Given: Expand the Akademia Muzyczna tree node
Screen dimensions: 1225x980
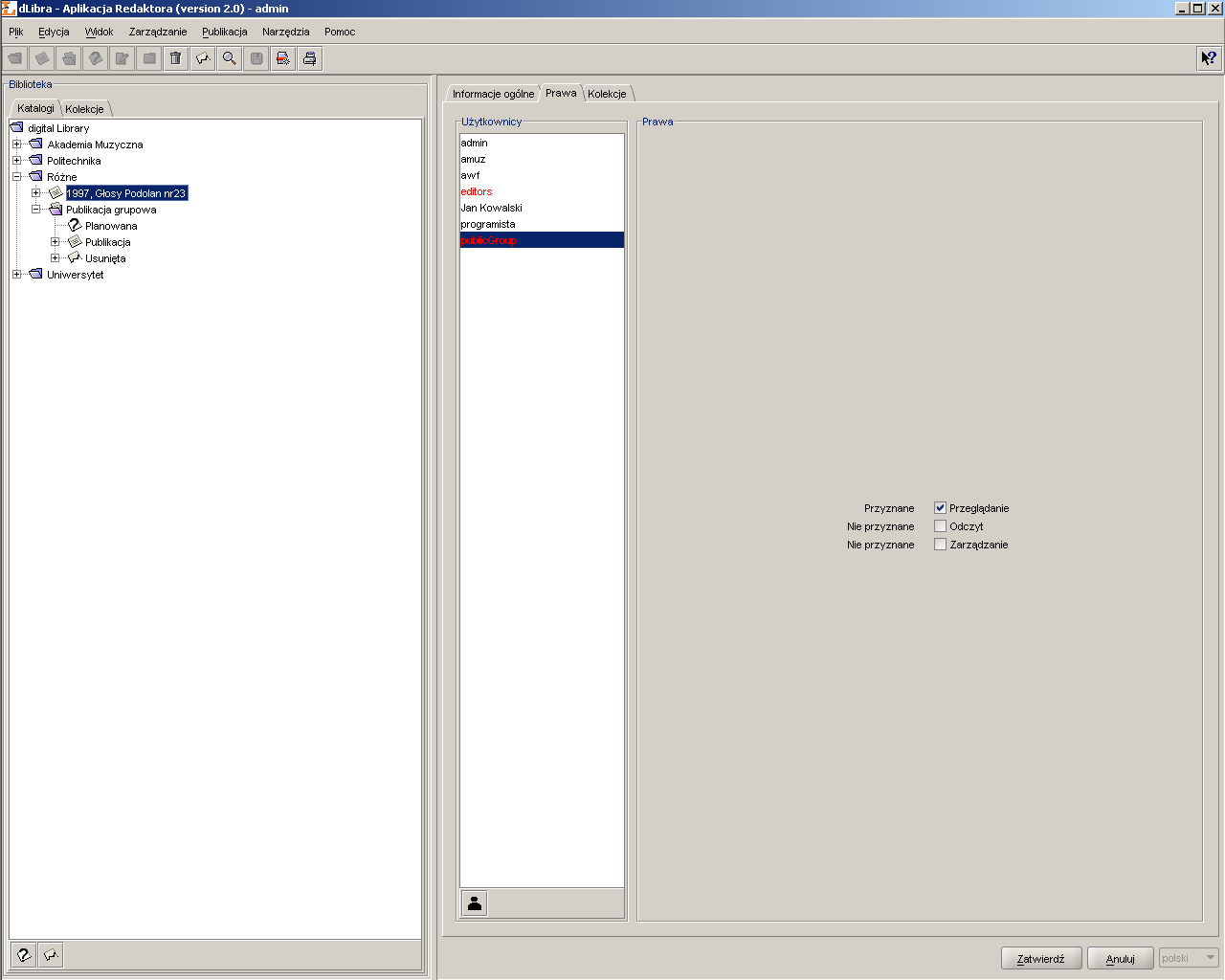Looking at the screenshot, I should (x=16, y=145).
